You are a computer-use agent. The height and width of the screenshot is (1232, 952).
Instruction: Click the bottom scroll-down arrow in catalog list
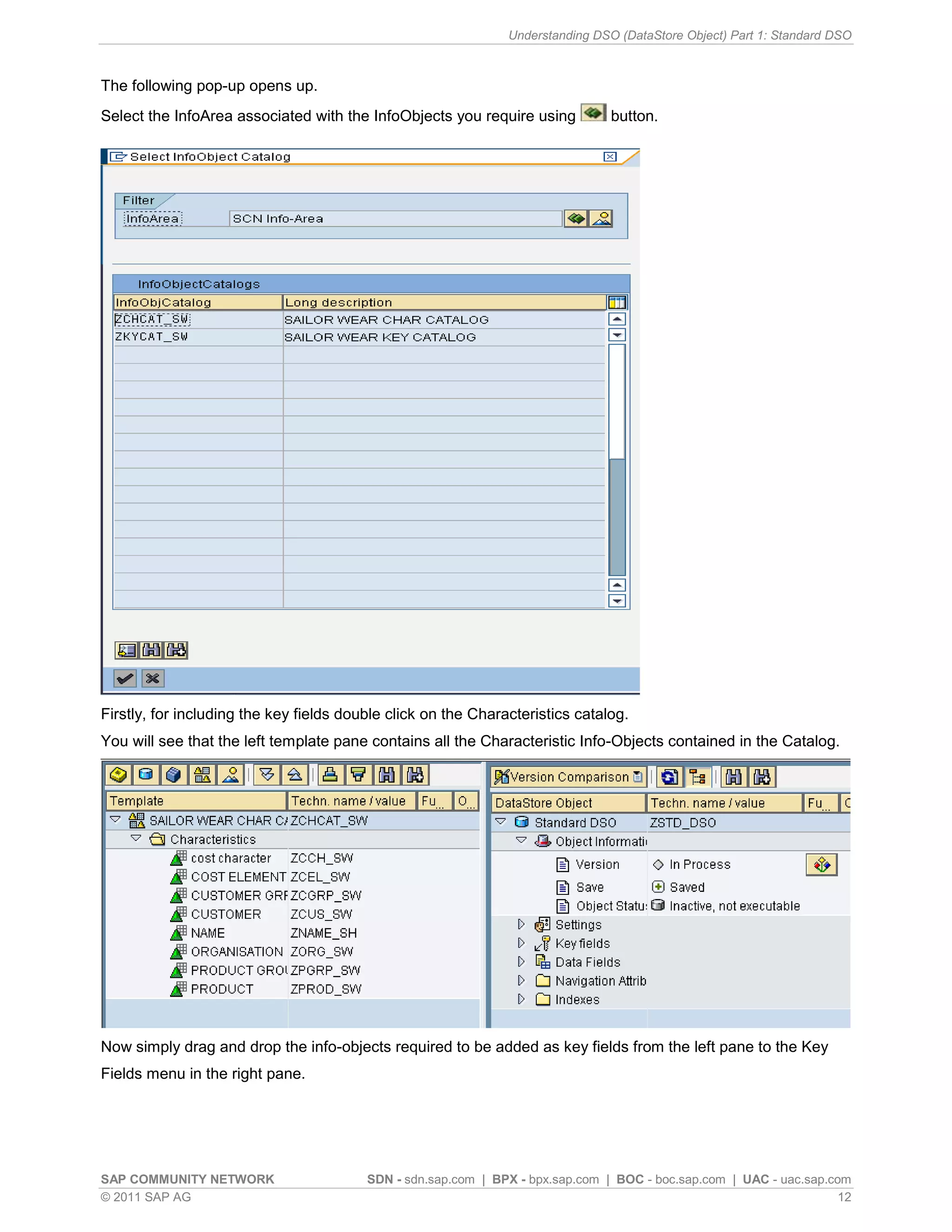pos(618,601)
